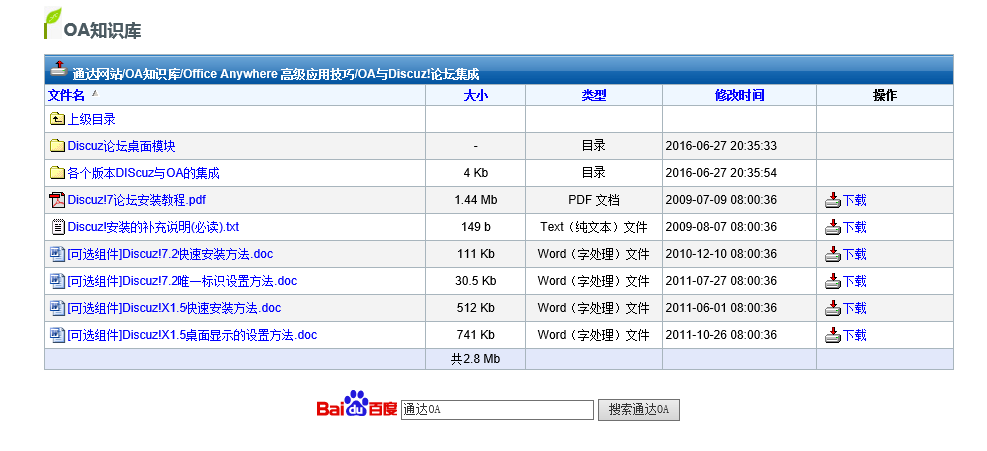Viewport: 987px width, 451px height.
Task: Click the Baidu logo
Action: click(x=356, y=408)
